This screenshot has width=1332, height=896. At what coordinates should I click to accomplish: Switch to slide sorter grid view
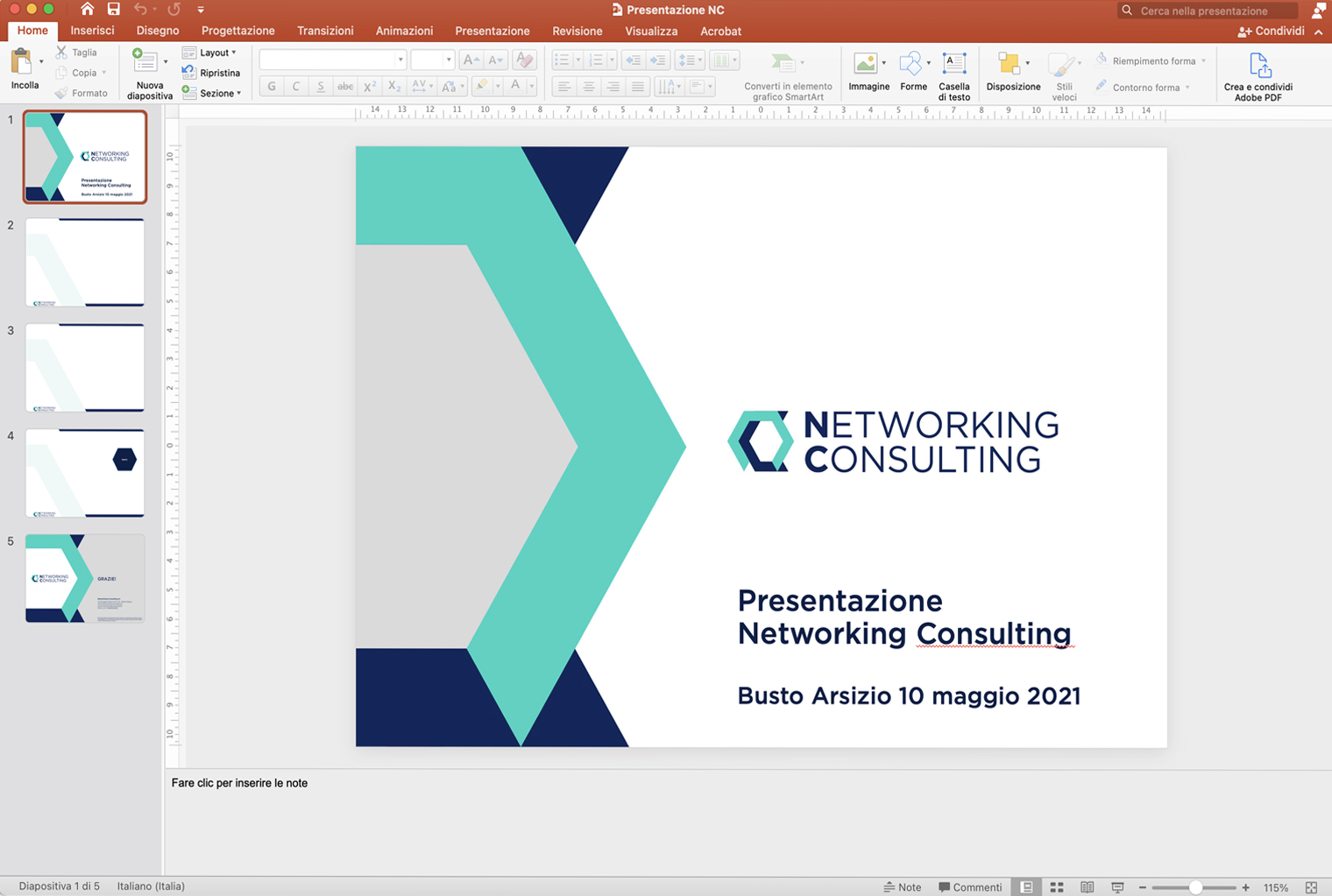(1057, 887)
